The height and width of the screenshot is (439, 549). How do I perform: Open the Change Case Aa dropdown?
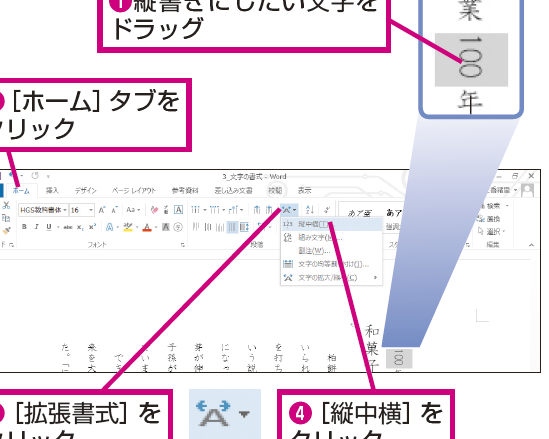[x=133, y=210]
